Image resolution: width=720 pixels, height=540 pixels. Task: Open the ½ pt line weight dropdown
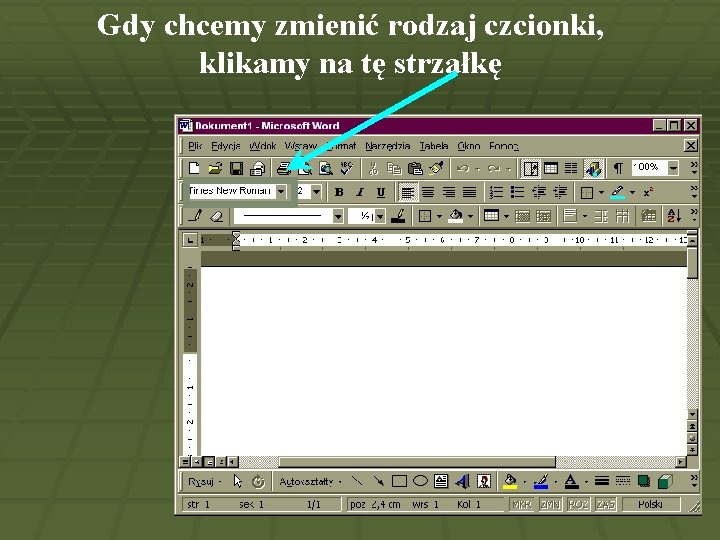pyautogui.click(x=380, y=216)
